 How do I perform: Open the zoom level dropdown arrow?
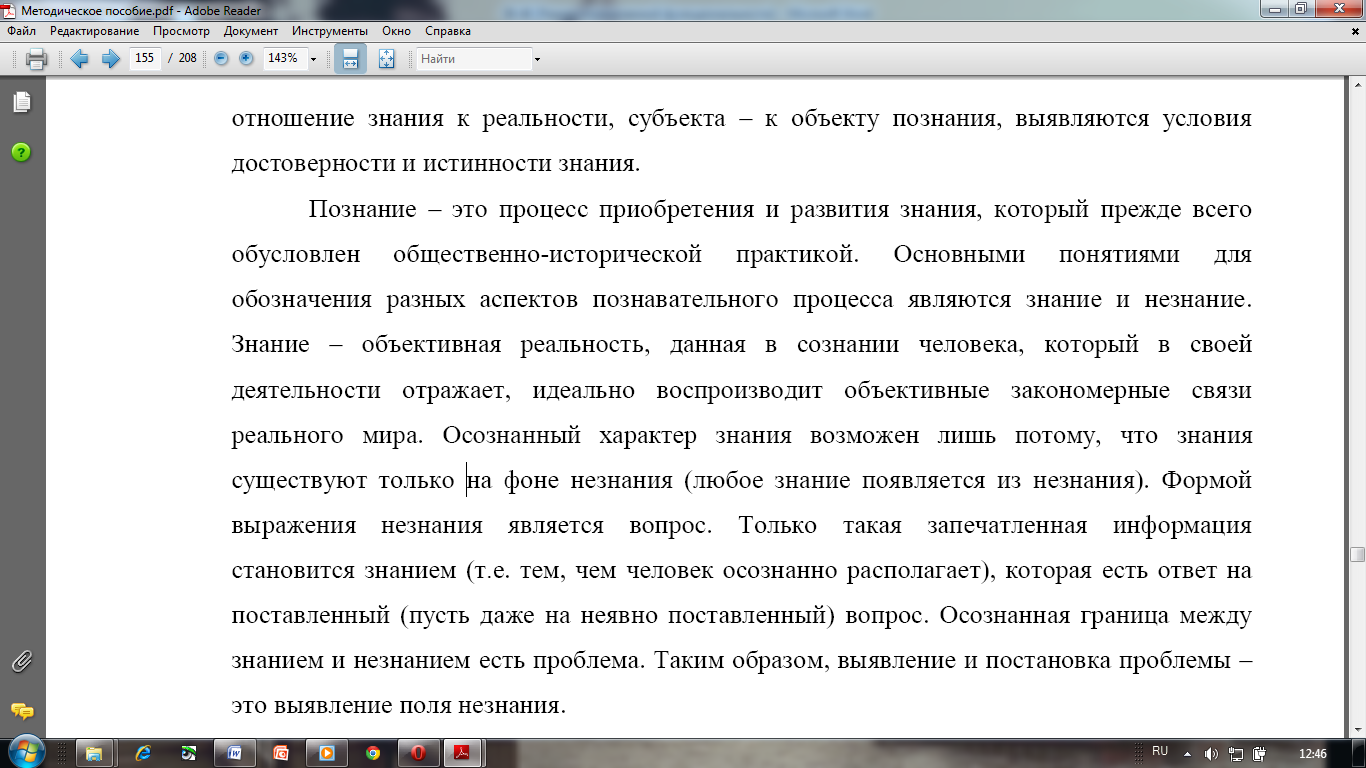pyautogui.click(x=313, y=59)
